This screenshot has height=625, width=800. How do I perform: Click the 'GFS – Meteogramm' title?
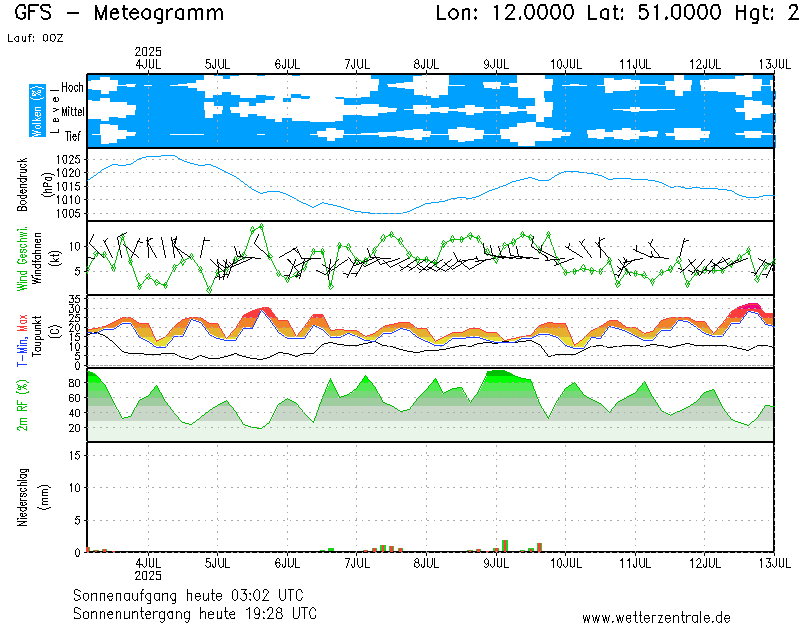119,13
